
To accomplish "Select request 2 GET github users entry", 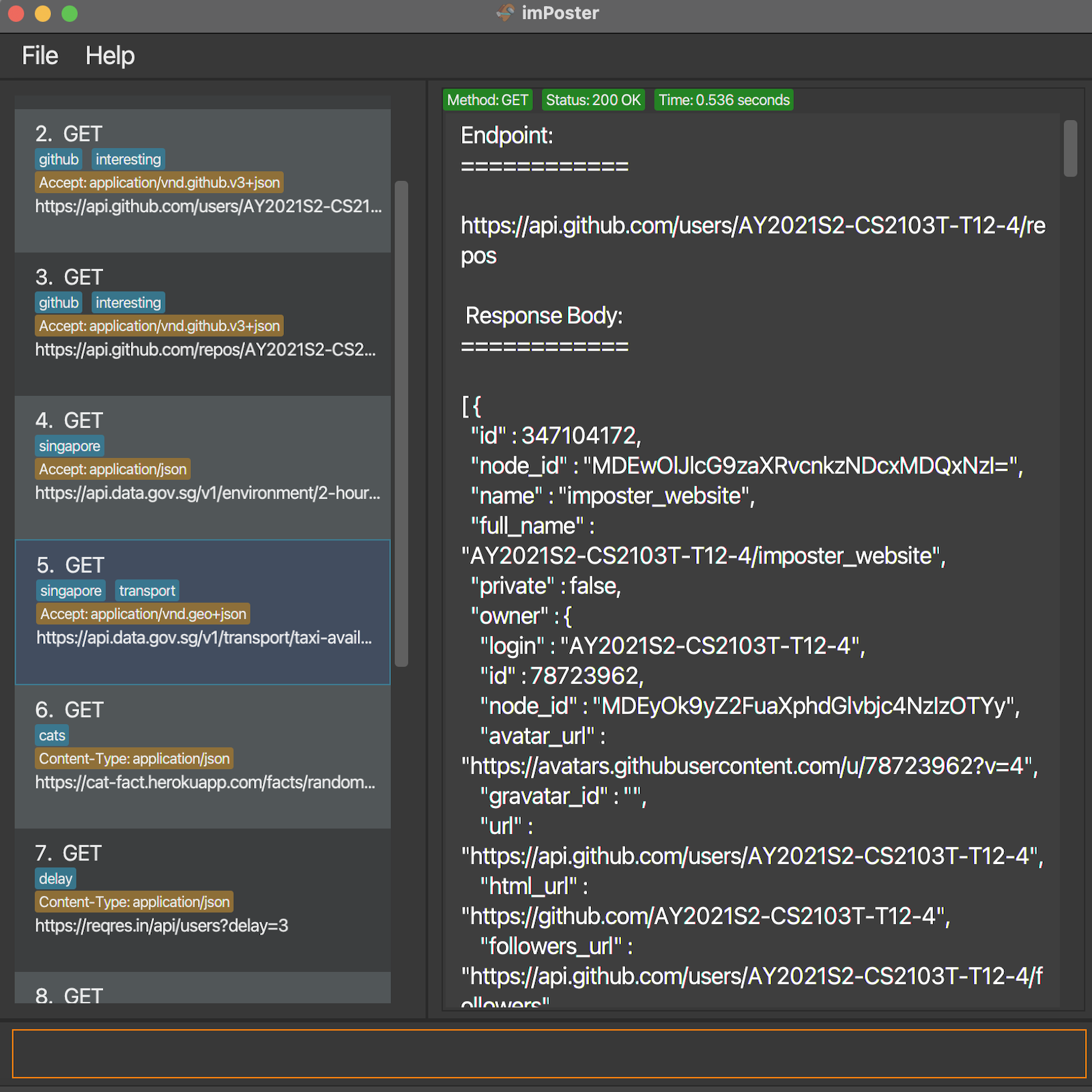I will click(203, 181).
